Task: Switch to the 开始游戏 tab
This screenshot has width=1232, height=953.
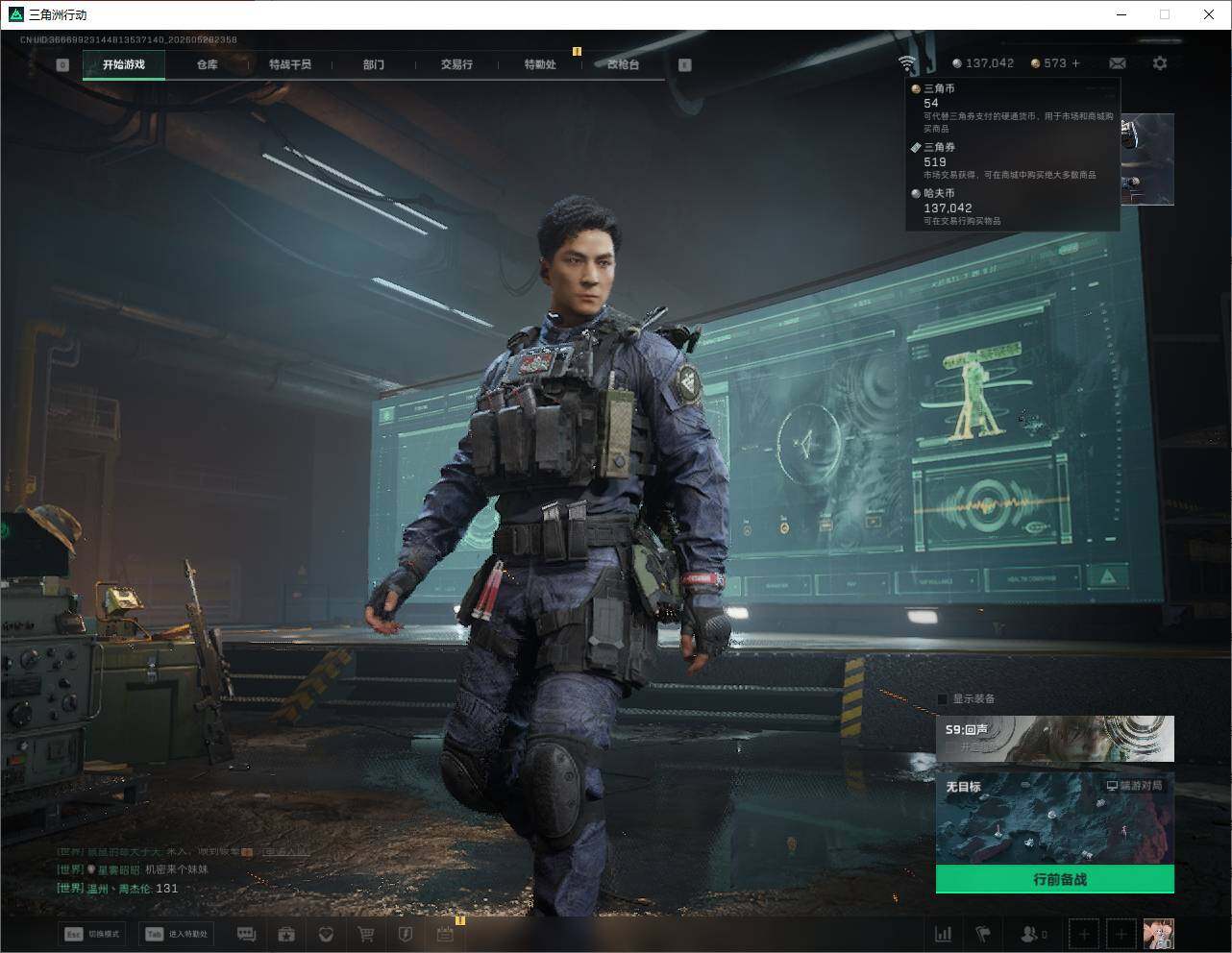Action: click(124, 64)
